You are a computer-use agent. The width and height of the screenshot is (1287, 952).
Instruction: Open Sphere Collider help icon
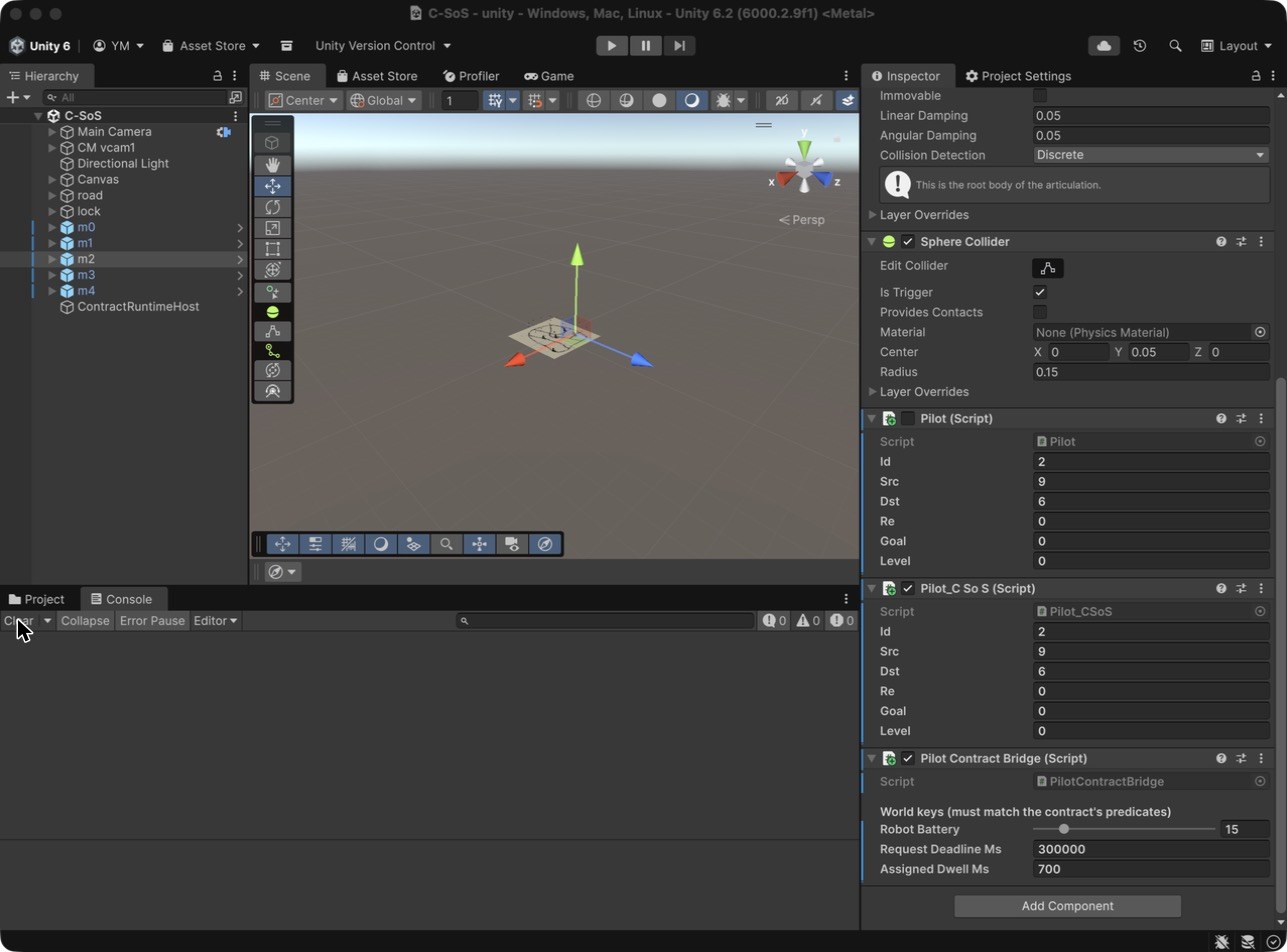point(1221,242)
